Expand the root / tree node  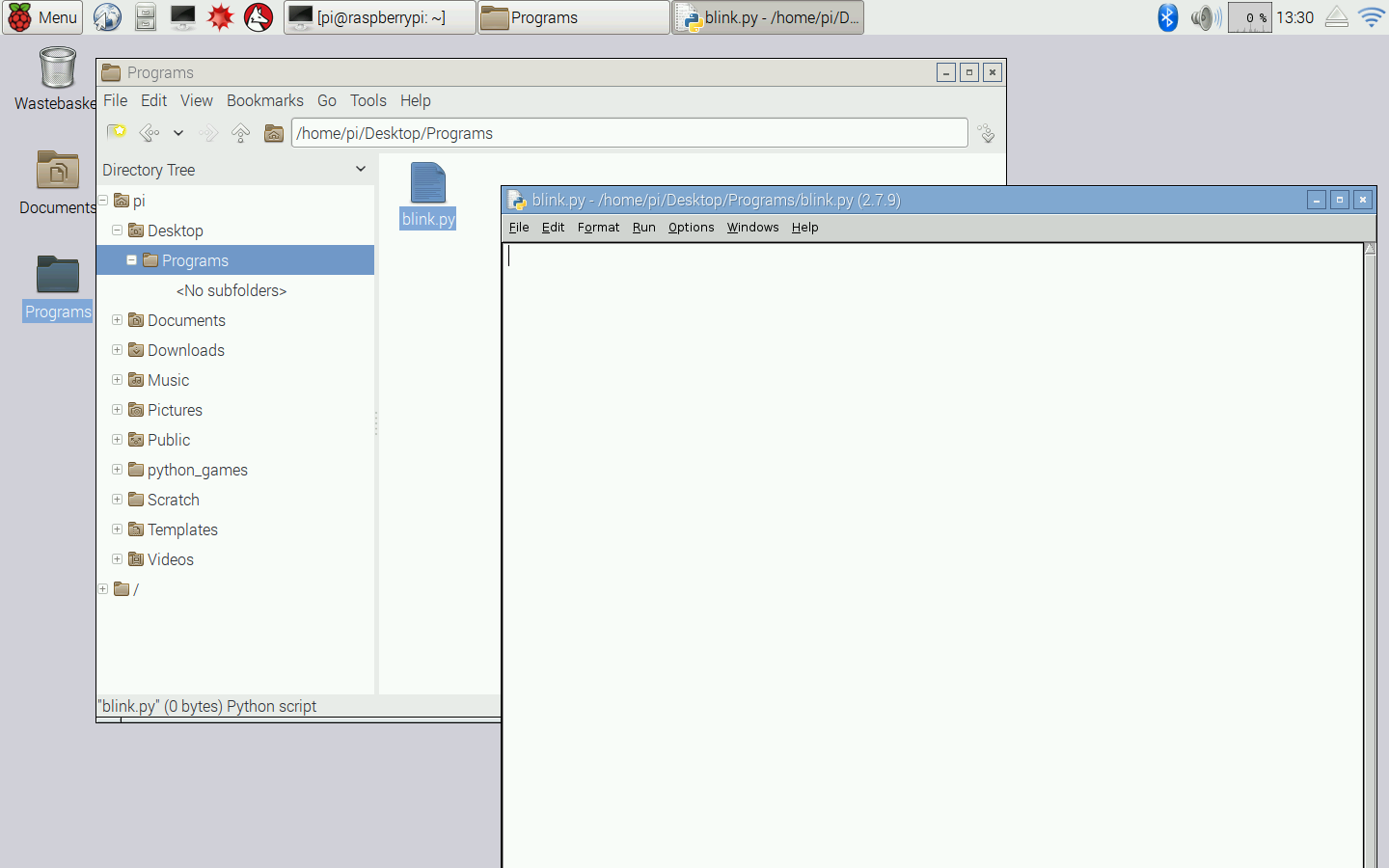click(x=102, y=588)
